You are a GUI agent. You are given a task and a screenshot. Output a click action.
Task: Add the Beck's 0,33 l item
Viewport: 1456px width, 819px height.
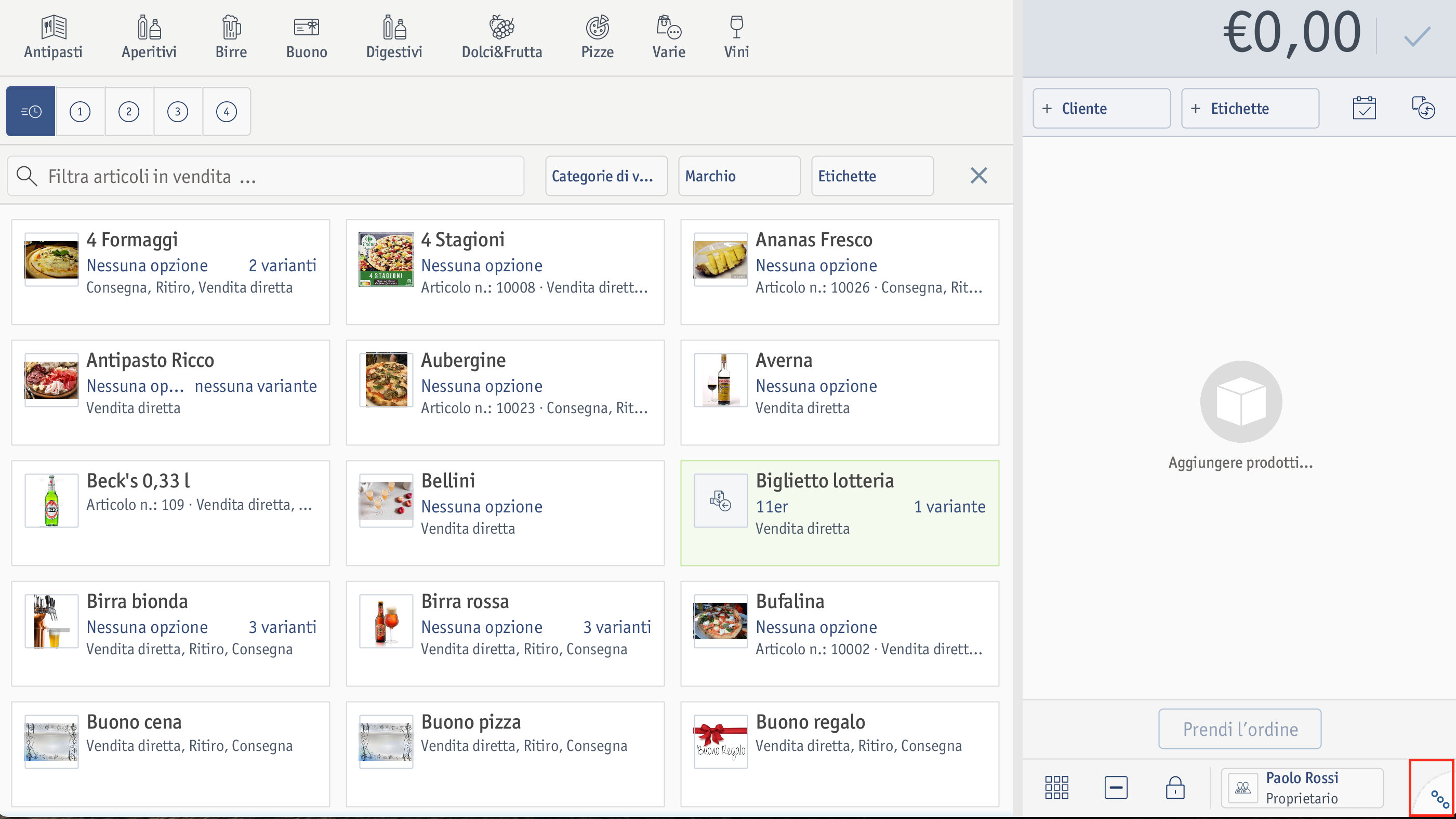[x=170, y=512]
